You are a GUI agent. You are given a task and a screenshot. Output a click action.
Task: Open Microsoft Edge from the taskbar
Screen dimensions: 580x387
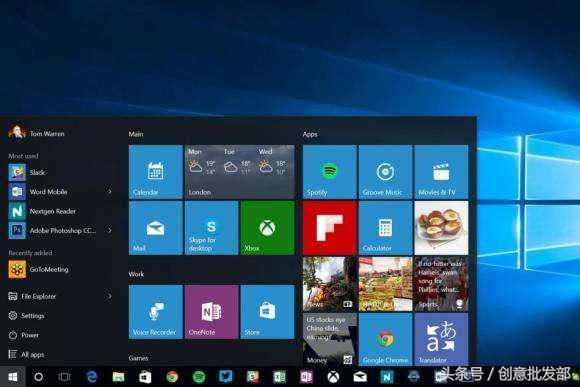click(91, 377)
